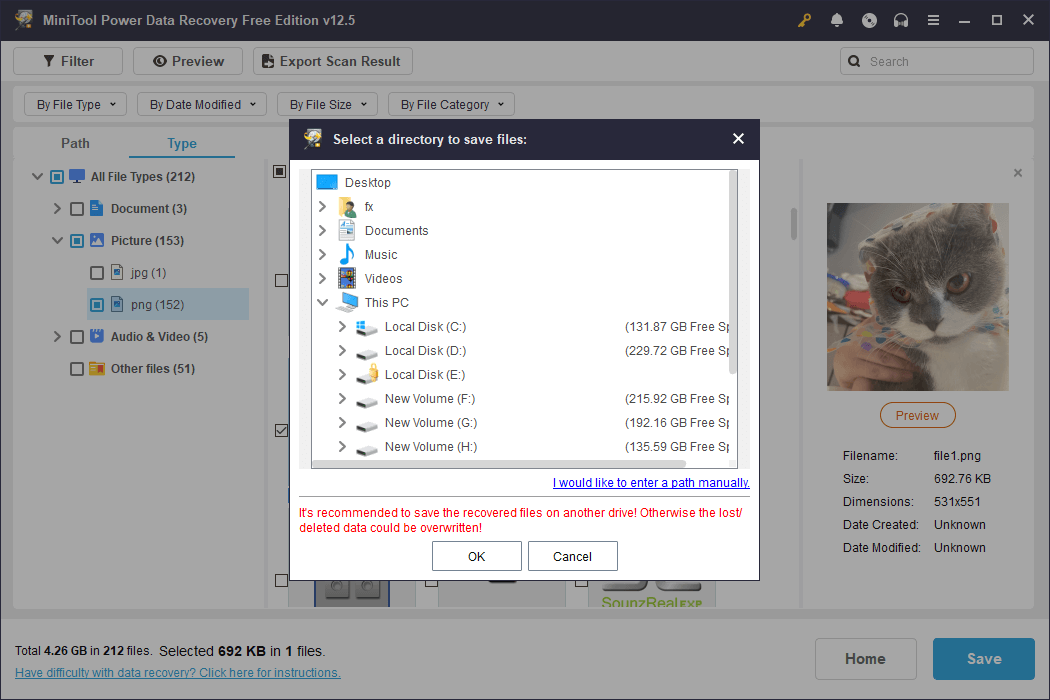The height and width of the screenshot is (700, 1050).
Task: Toggle the select-all checkbox above file list
Action: pos(280,171)
